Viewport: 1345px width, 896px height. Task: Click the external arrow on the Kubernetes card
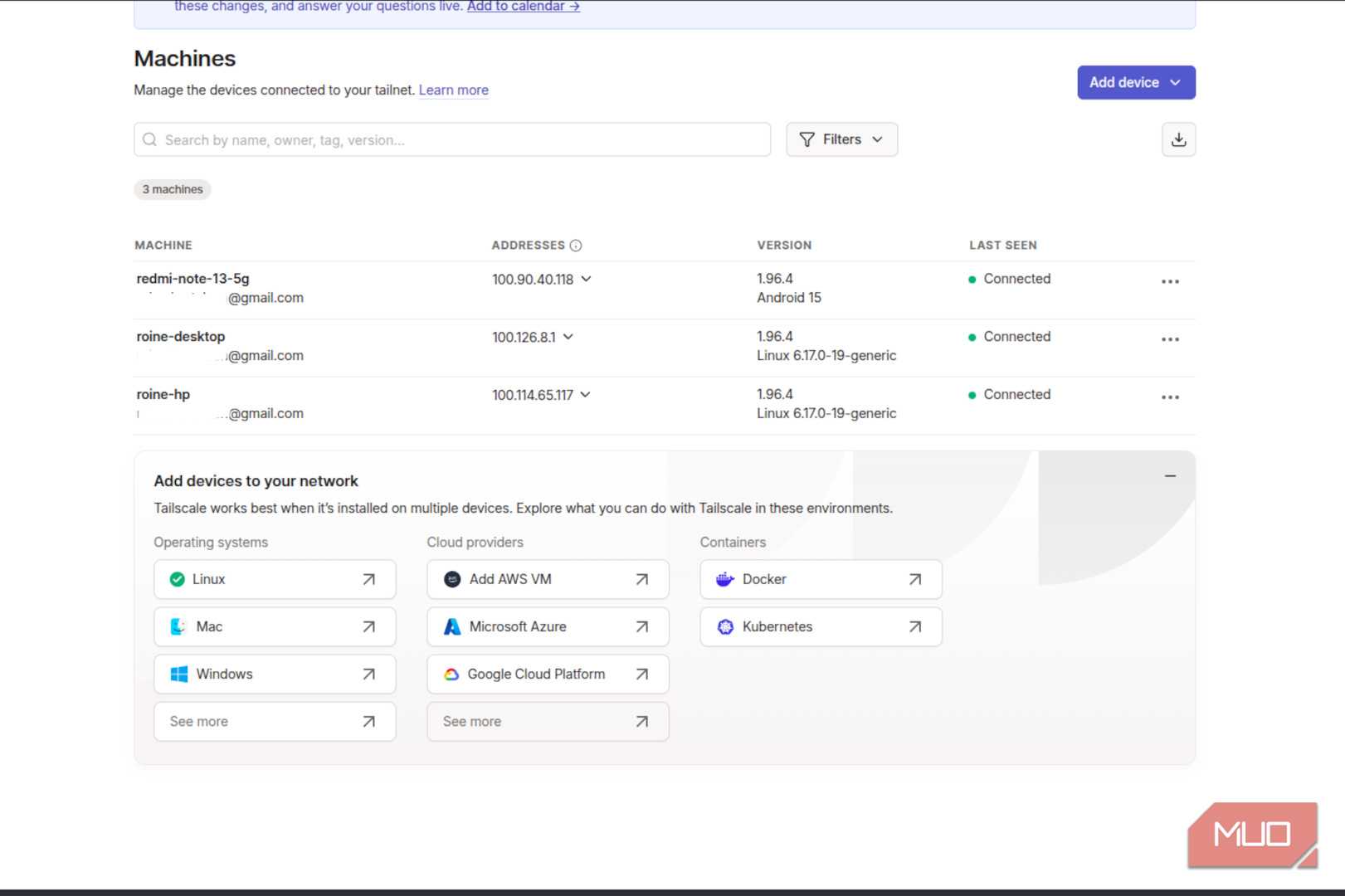coord(915,626)
